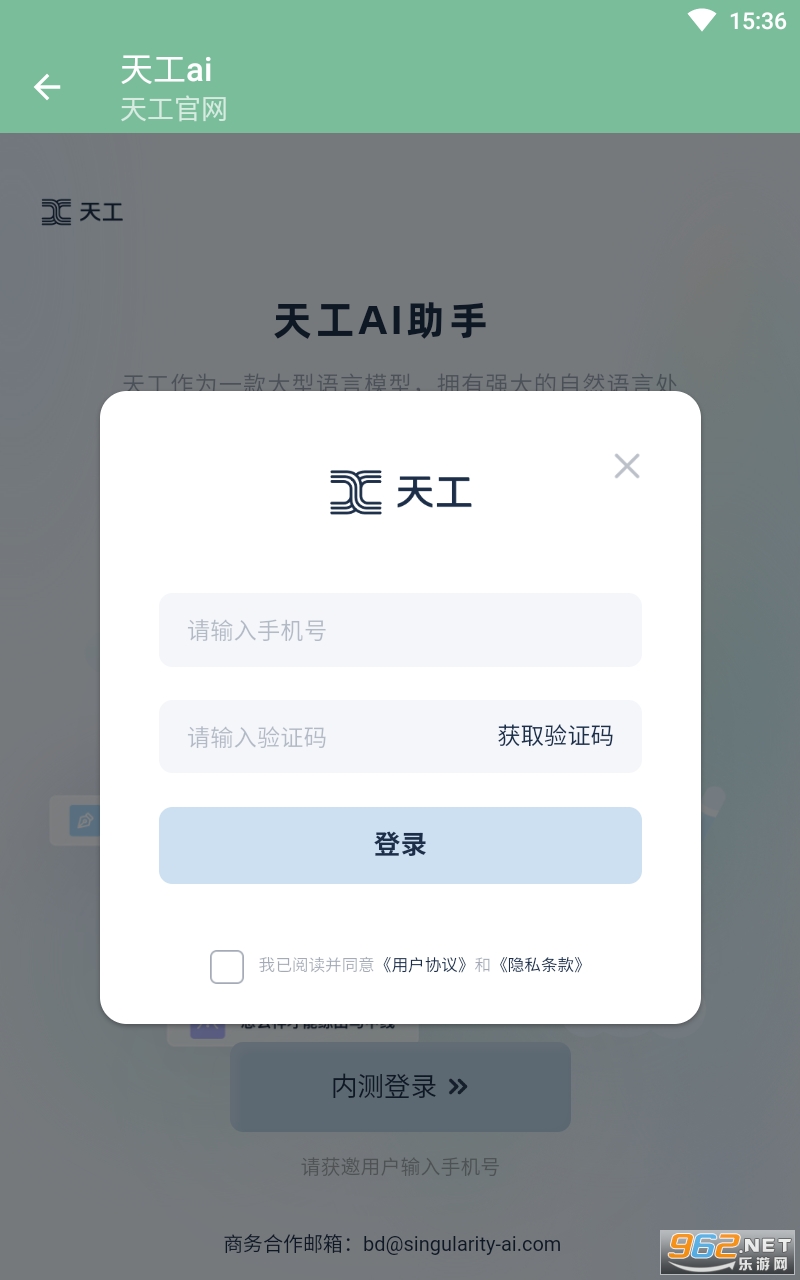Image resolution: width=800 pixels, height=1280 pixels.
Task: Click the double chevron on 内测登录
Action: [x=458, y=1087]
